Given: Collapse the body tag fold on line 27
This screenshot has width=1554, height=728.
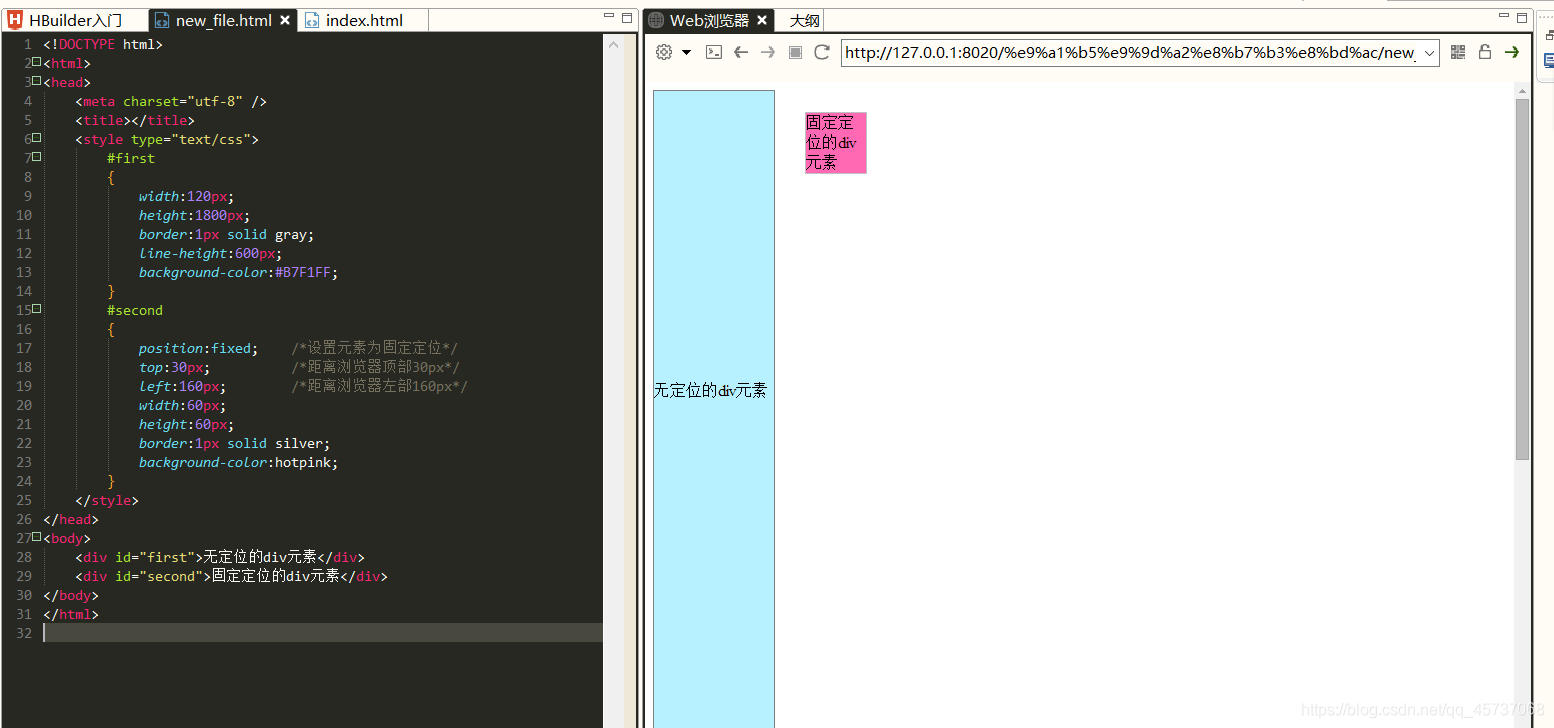Looking at the screenshot, I should click(x=36, y=537).
